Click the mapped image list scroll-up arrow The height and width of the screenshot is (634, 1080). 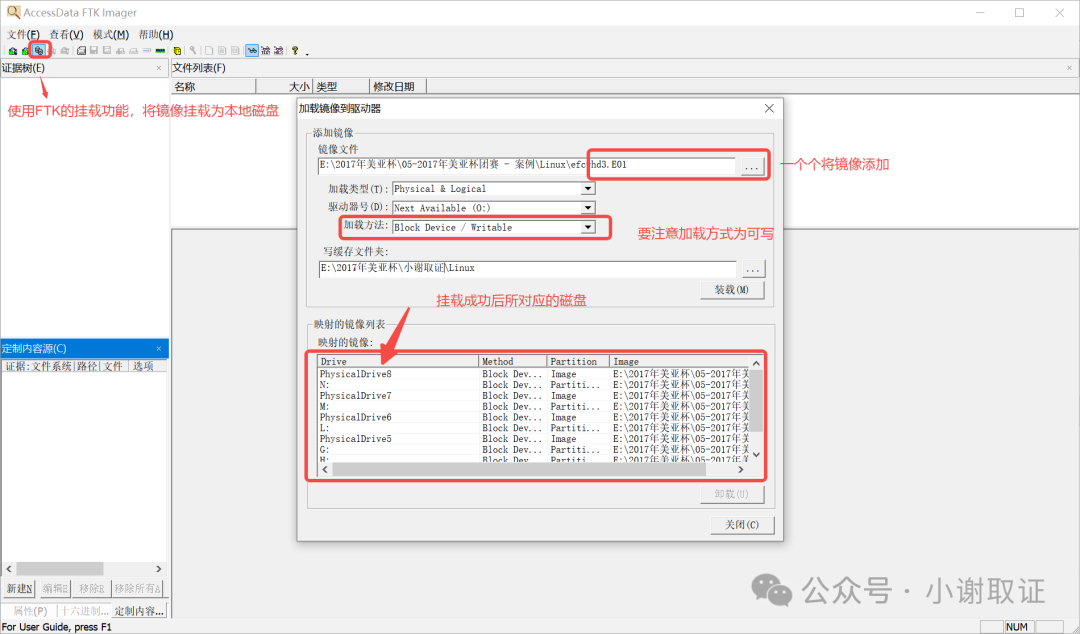756,363
